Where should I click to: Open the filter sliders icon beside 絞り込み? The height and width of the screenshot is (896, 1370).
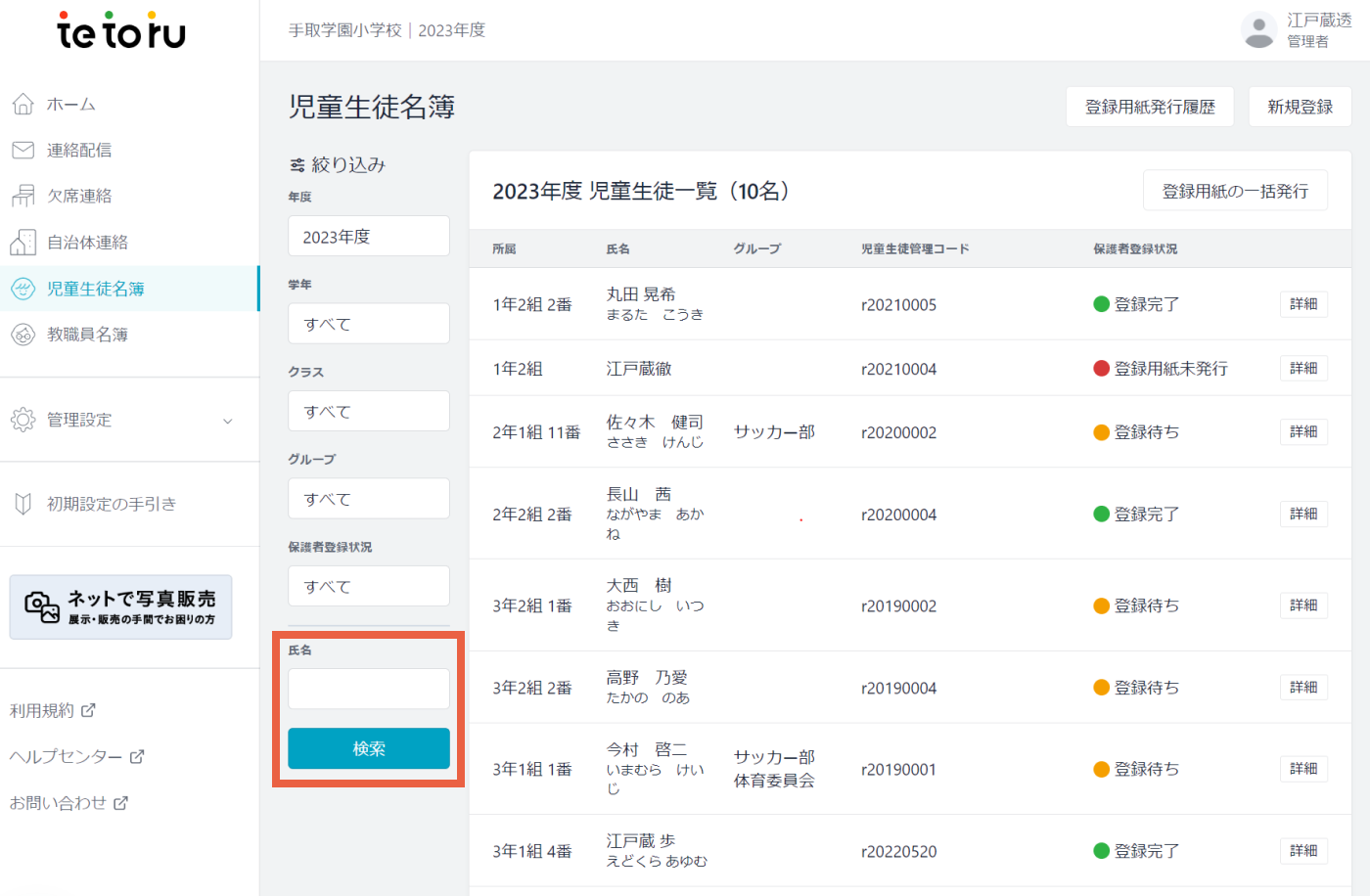pyautogui.click(x=297, y=165)
